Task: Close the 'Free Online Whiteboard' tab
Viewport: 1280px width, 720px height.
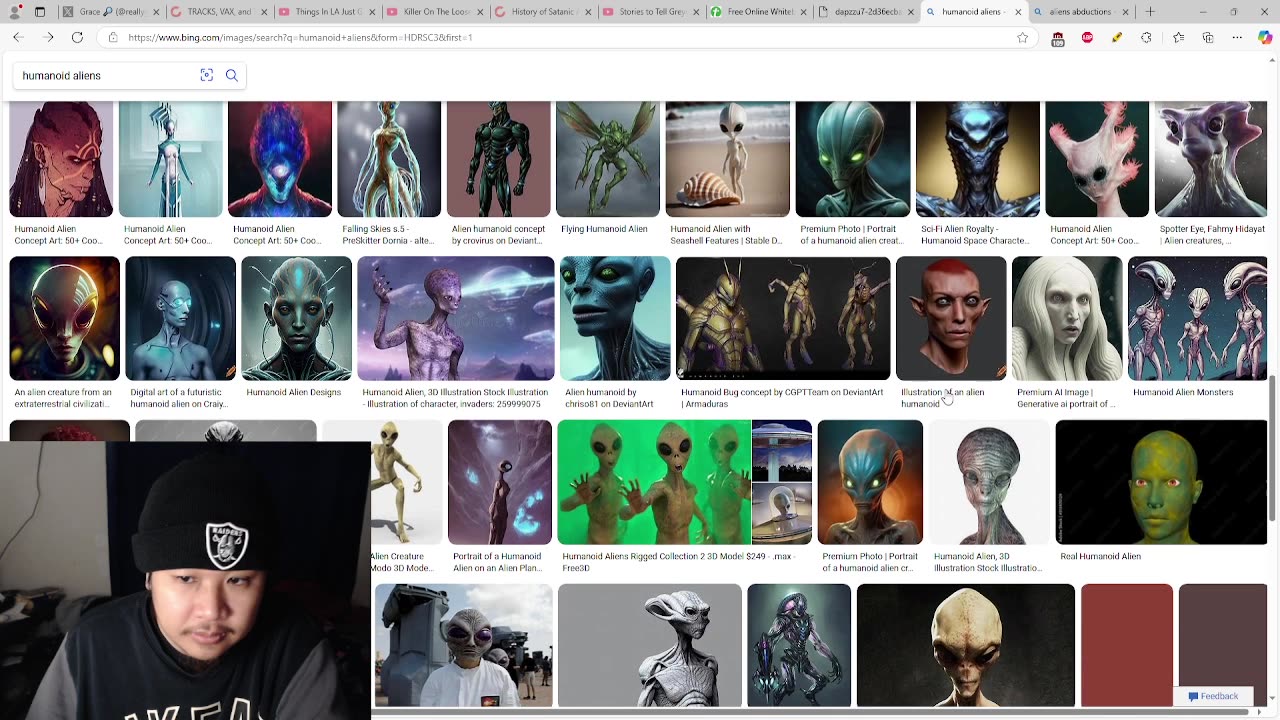Action: click(803, 12)
